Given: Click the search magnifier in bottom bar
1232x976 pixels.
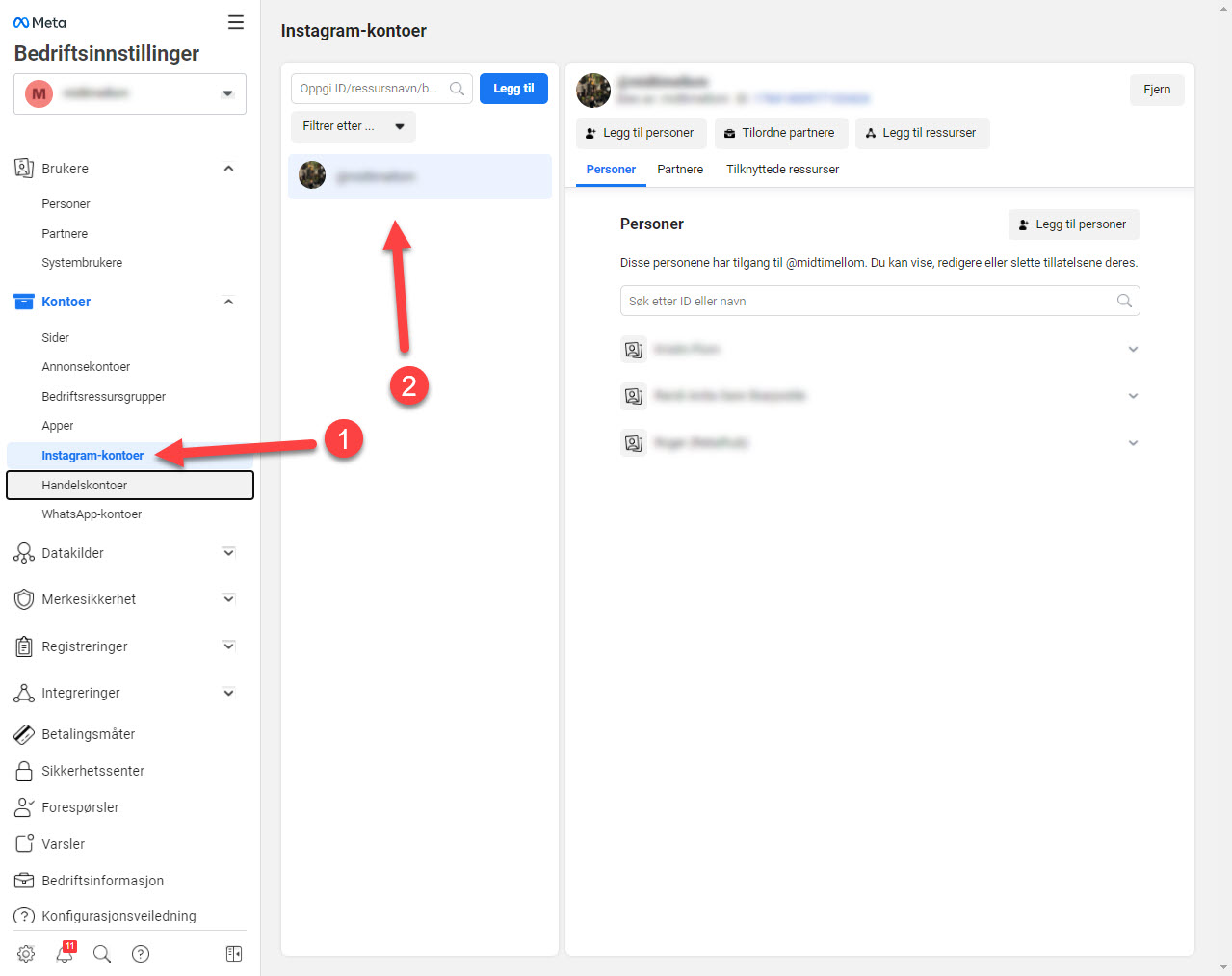Looking at the screenshot, I should click(x=102, y=954).
